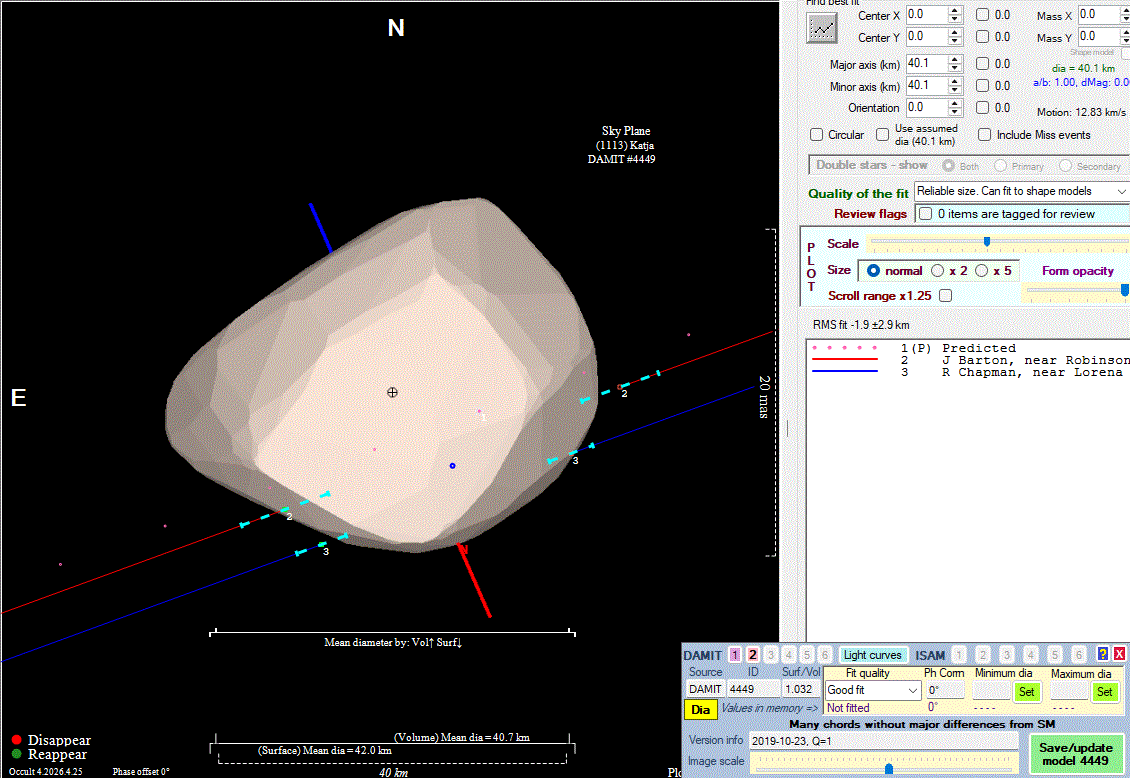
Task: Increase the Center Y spinner value
Action: pyautogui.click(x=955, y=33)
